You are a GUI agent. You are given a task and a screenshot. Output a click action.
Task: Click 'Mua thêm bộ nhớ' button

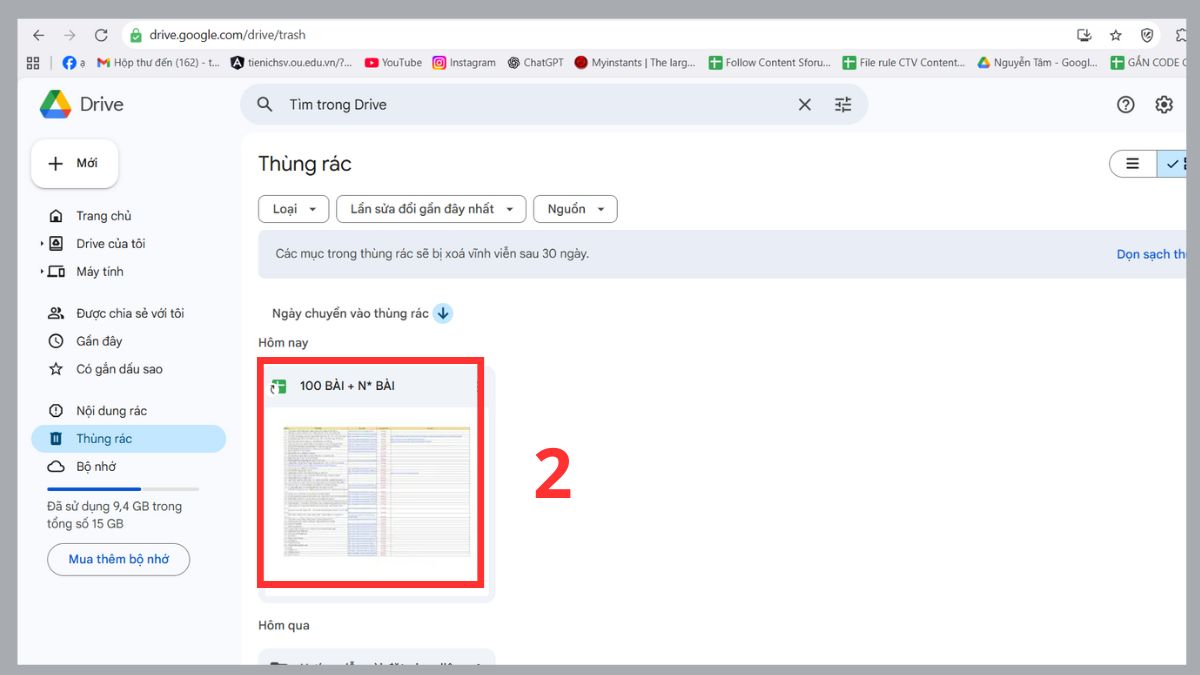118,559
